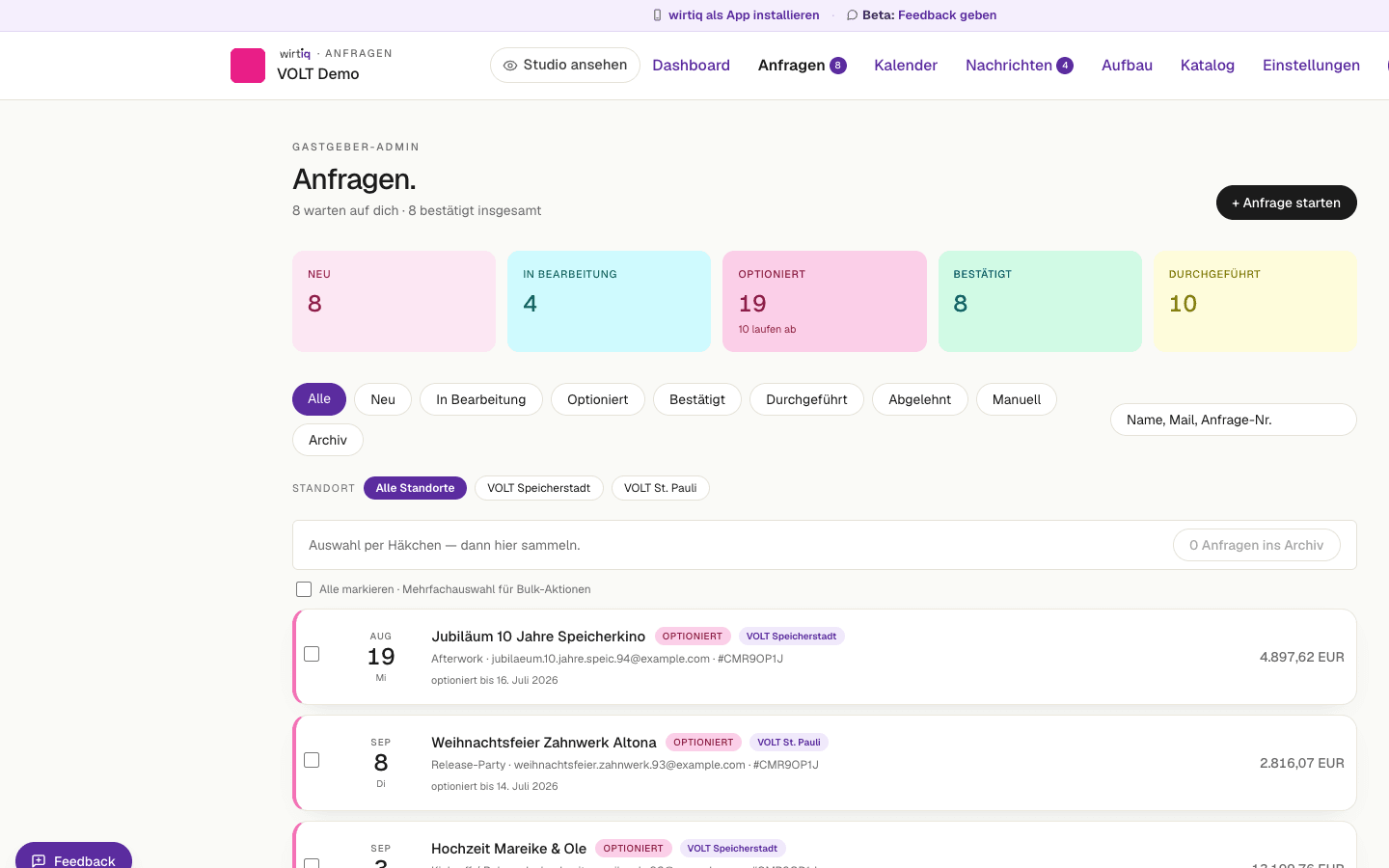The image size is (1389, 868).
Task: Filter requests by Neu chip
Action: click(x=383, y=399)
